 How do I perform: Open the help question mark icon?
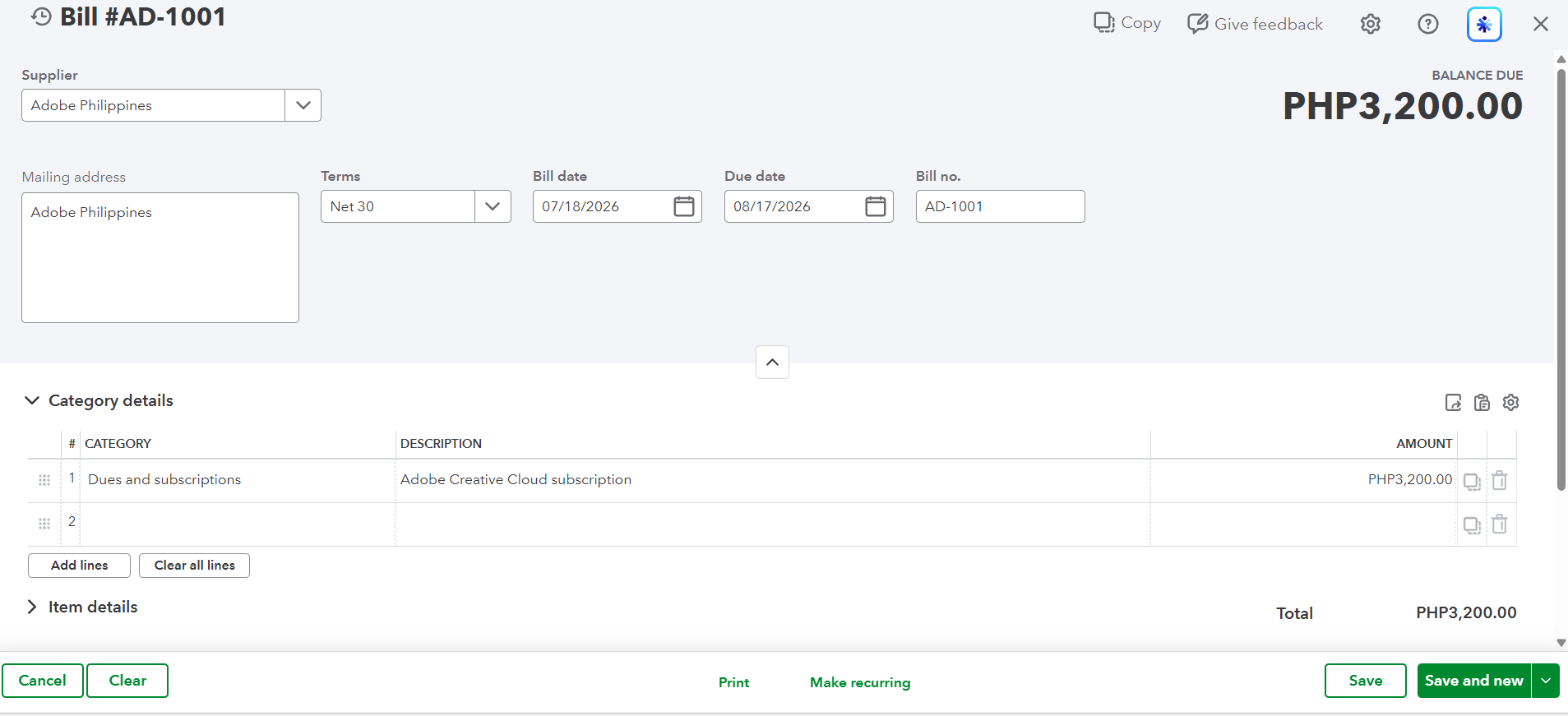click(x=1428, y=24)
